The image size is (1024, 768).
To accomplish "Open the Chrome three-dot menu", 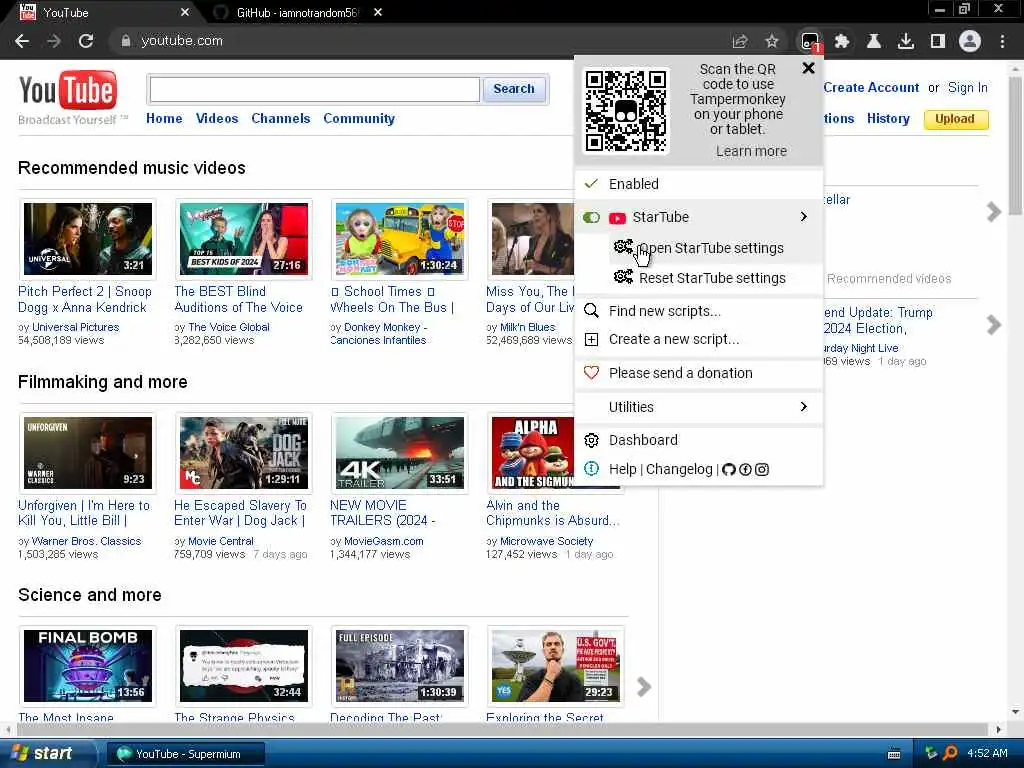I will 1002,41.
